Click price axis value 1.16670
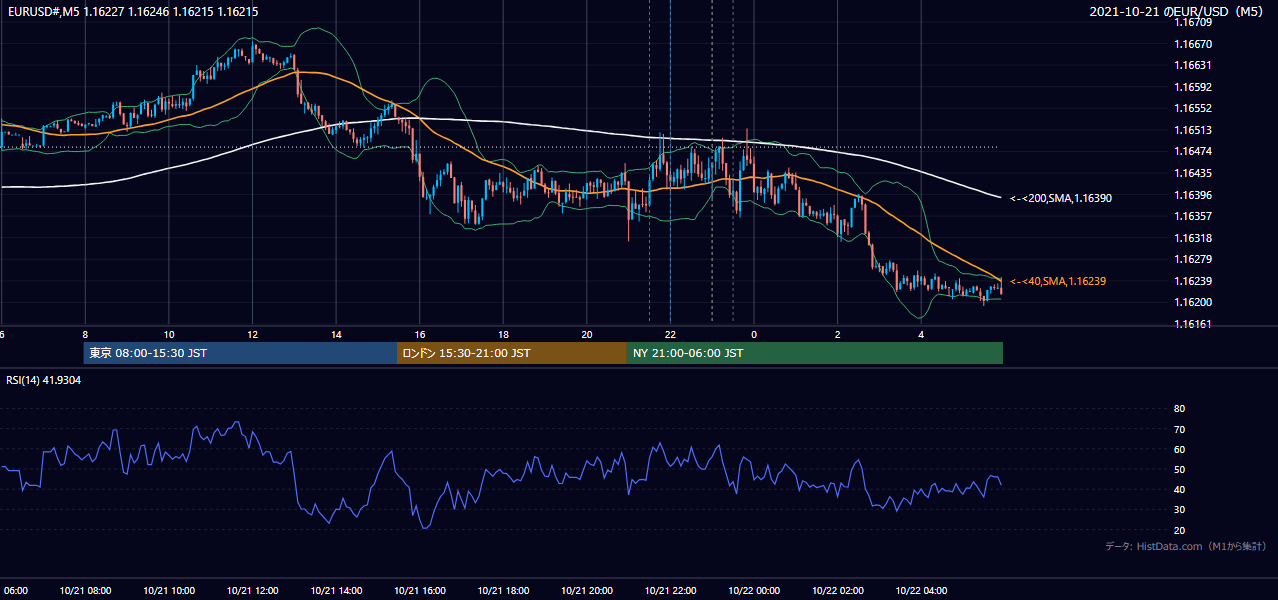 click(x=1194, y=44)
